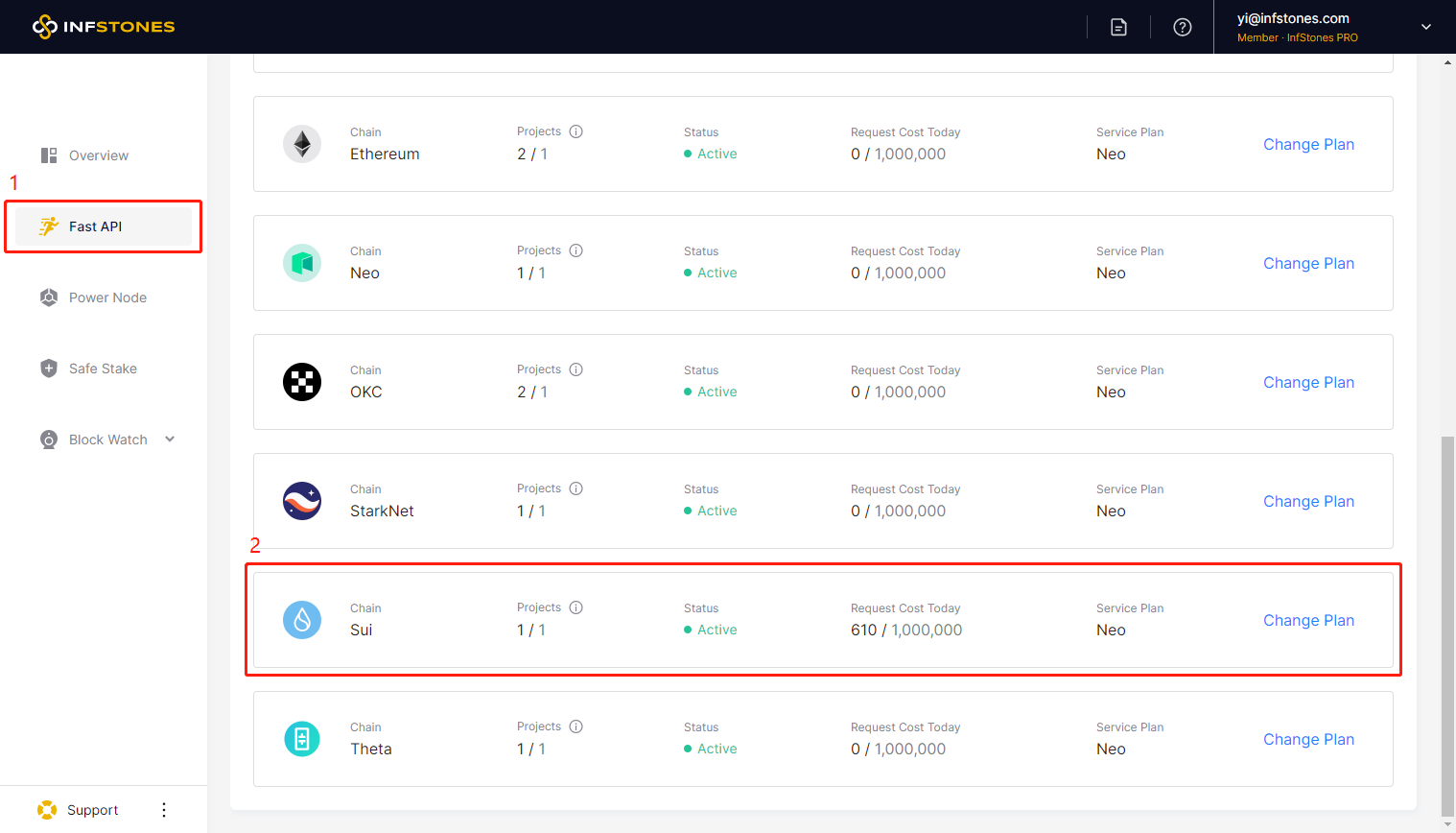Image resolution: width=1456 pixels, height=833 pixels.
Task: Select the Fast API sidebar item
Action: 104,226
